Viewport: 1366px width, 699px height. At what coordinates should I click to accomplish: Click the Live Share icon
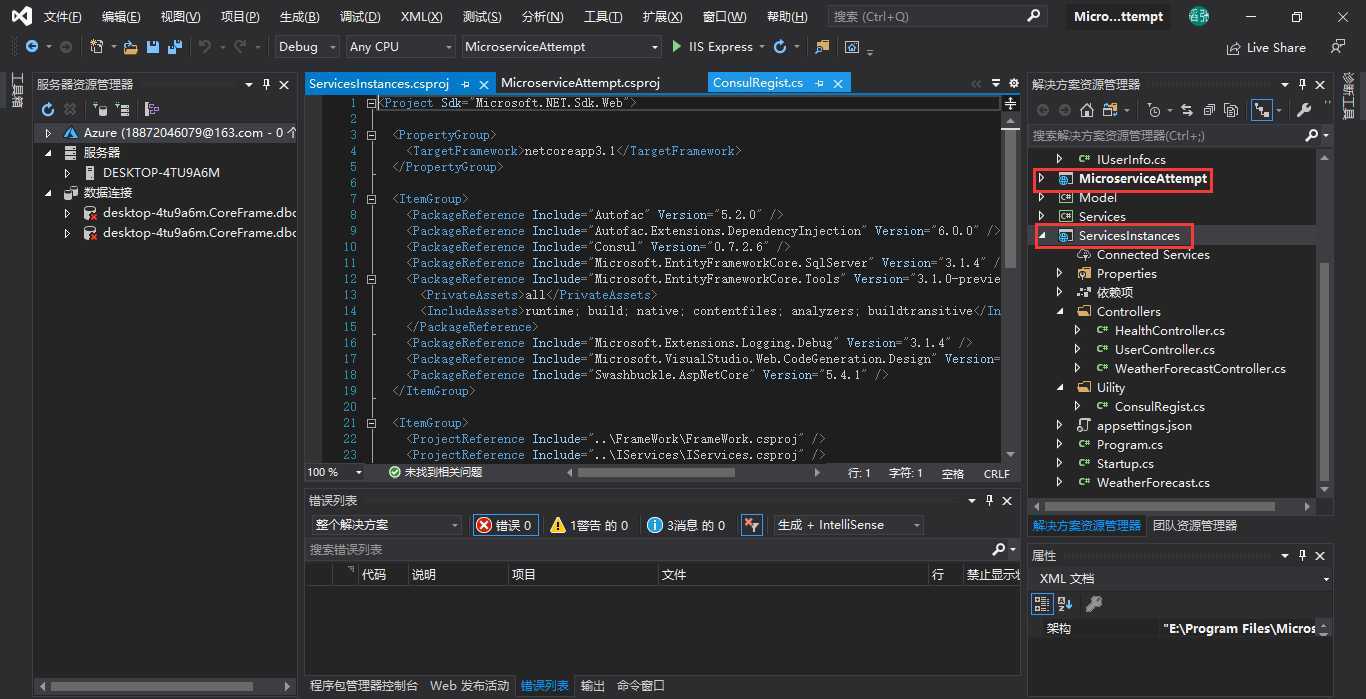click(1233, 47)
